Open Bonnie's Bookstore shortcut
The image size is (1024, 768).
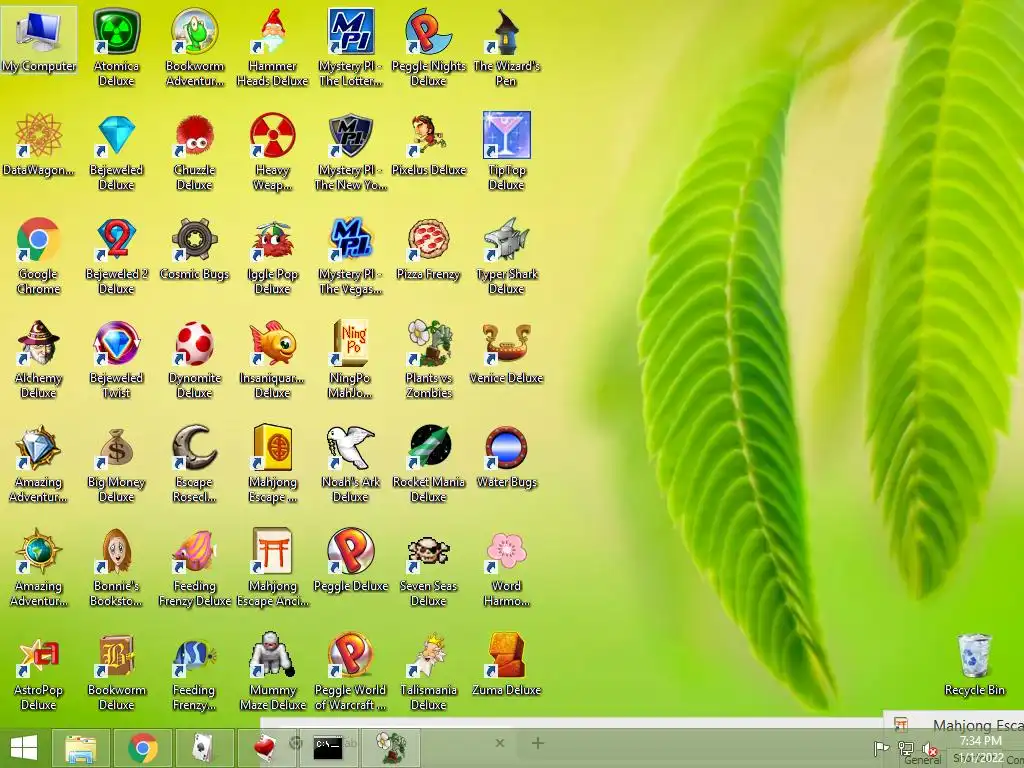116,567
